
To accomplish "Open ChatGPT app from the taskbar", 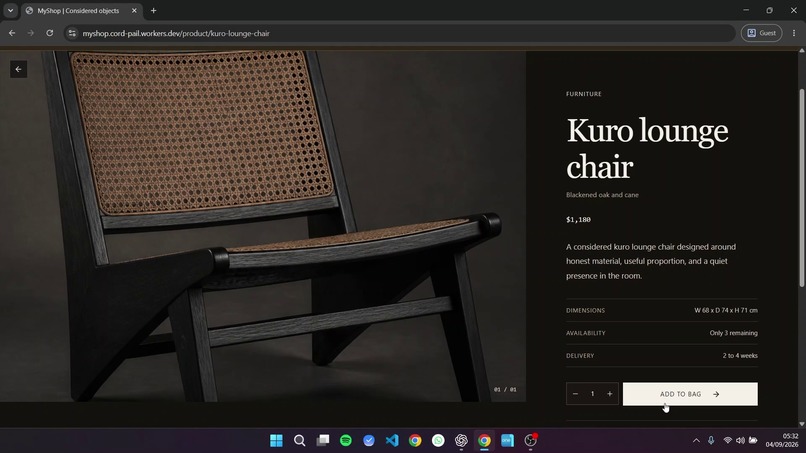I will pos(462,441).
